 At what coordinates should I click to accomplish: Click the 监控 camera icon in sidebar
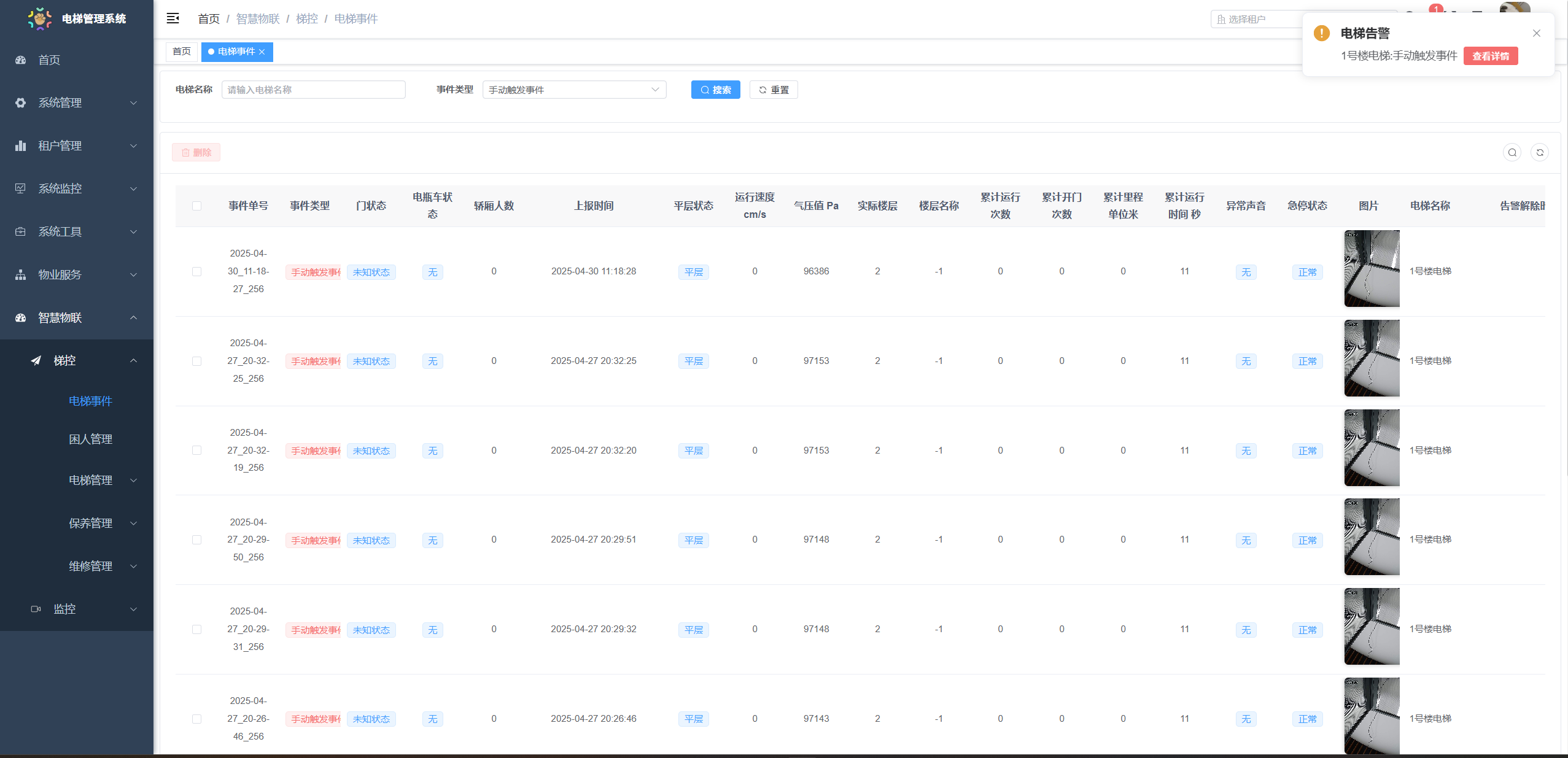[x=36, y=609]
